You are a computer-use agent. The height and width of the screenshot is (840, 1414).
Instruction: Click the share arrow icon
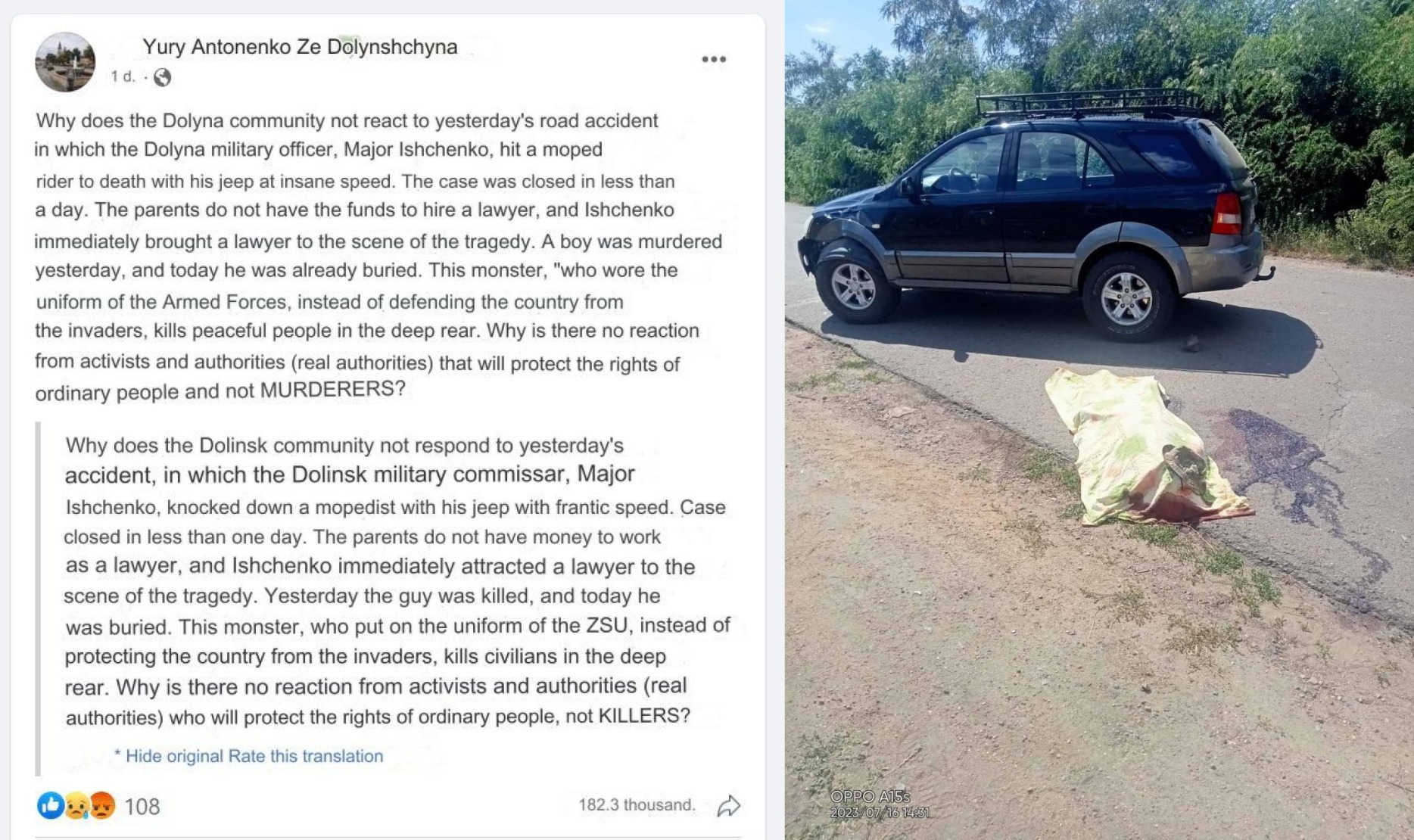point(728,806)
